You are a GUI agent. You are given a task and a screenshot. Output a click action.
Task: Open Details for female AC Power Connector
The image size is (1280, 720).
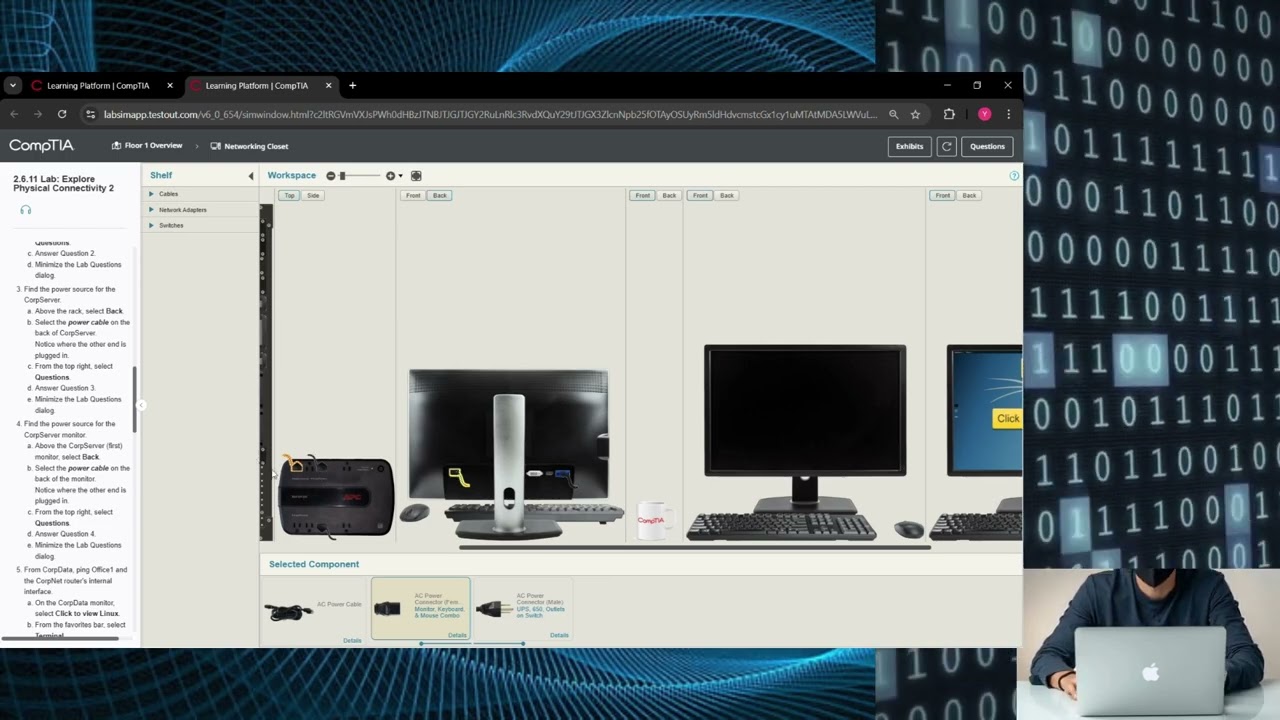pos(457,635)
